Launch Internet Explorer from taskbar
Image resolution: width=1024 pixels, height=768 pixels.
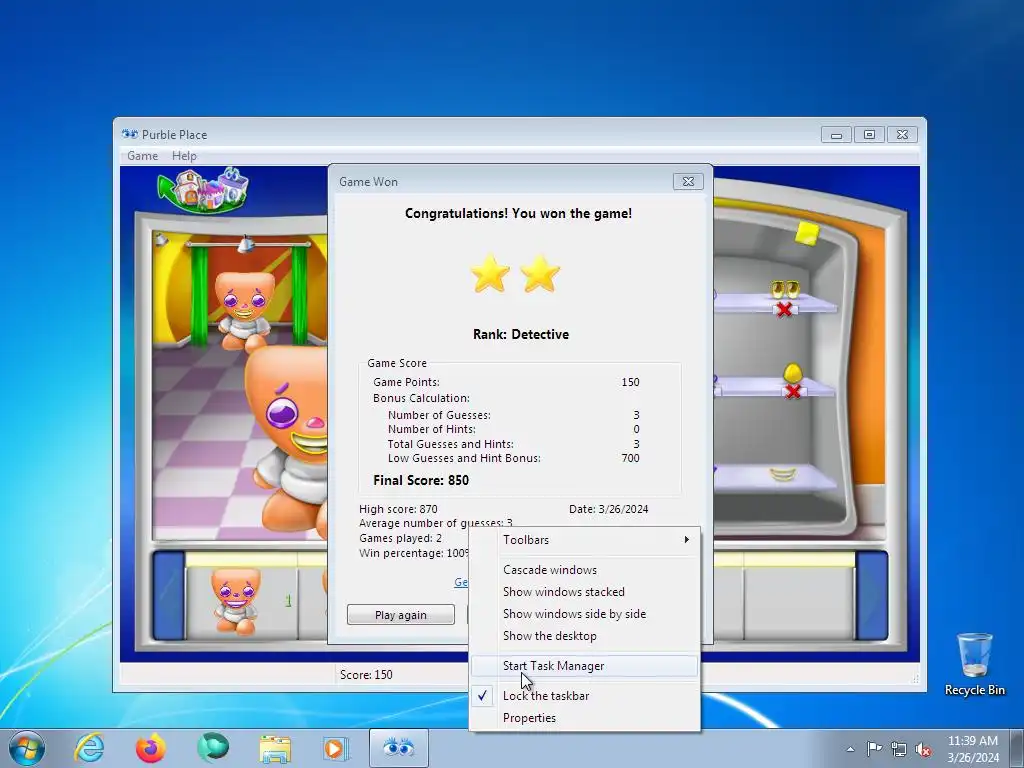89,748
